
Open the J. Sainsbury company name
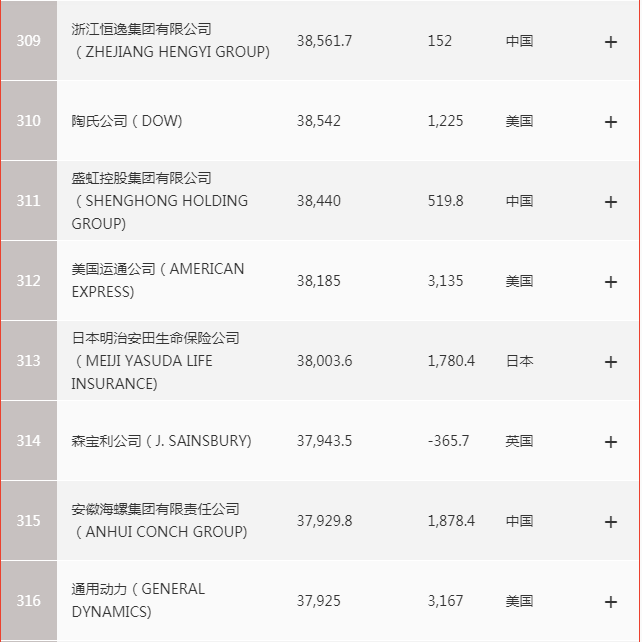click(x=161, y=441)
